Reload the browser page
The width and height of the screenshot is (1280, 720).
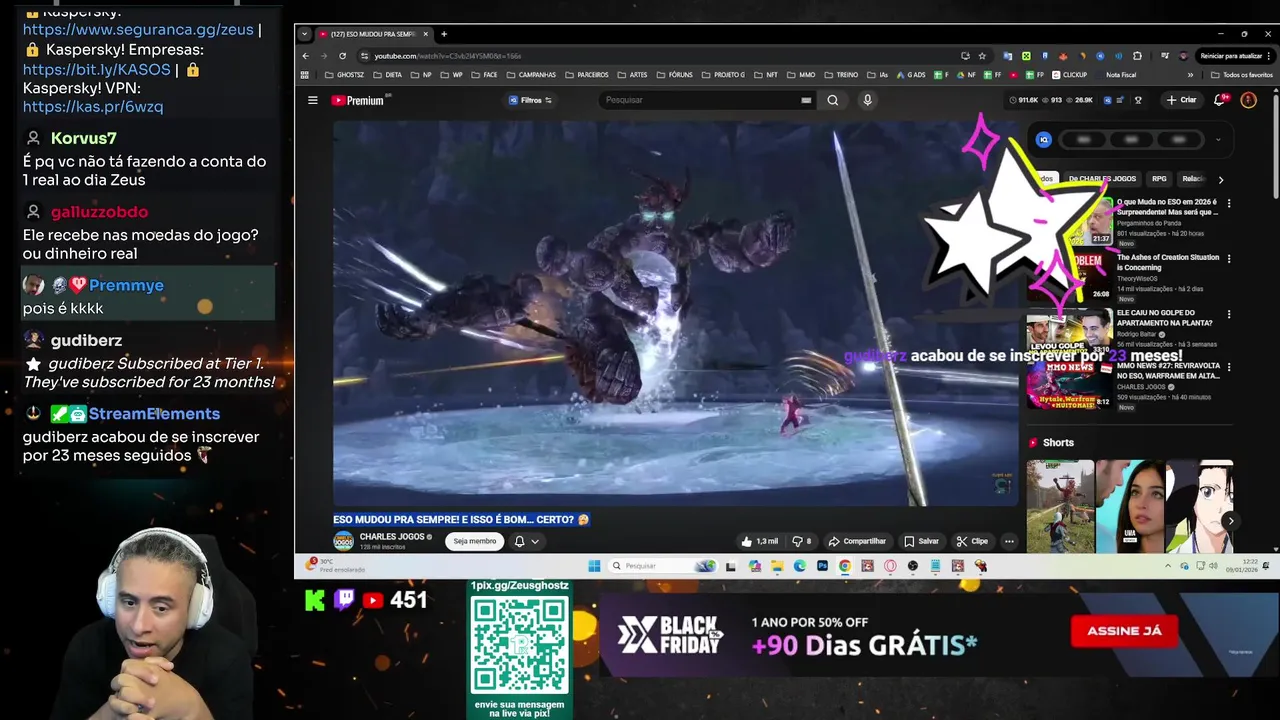pyautogui.click(x=342, y=56)
